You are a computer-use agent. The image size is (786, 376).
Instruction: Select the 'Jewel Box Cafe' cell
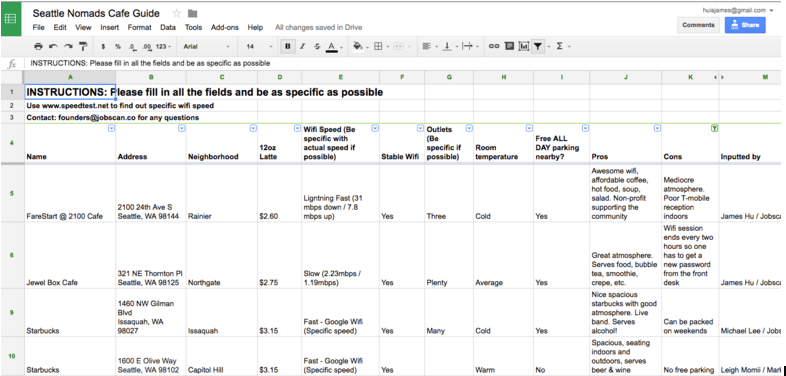pos(70,255)
